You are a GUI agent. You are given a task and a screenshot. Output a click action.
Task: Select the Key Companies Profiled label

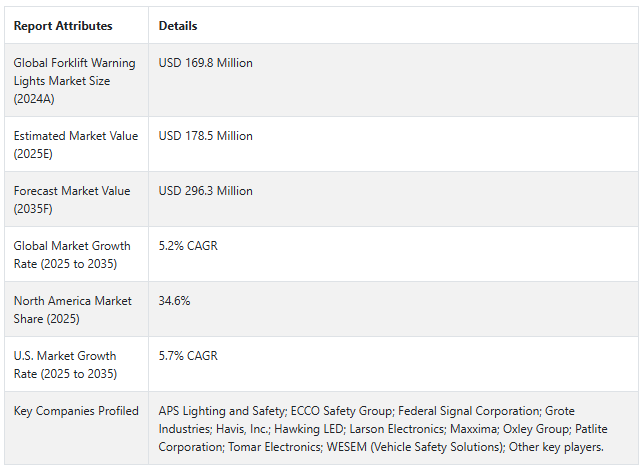pos(76,411)
